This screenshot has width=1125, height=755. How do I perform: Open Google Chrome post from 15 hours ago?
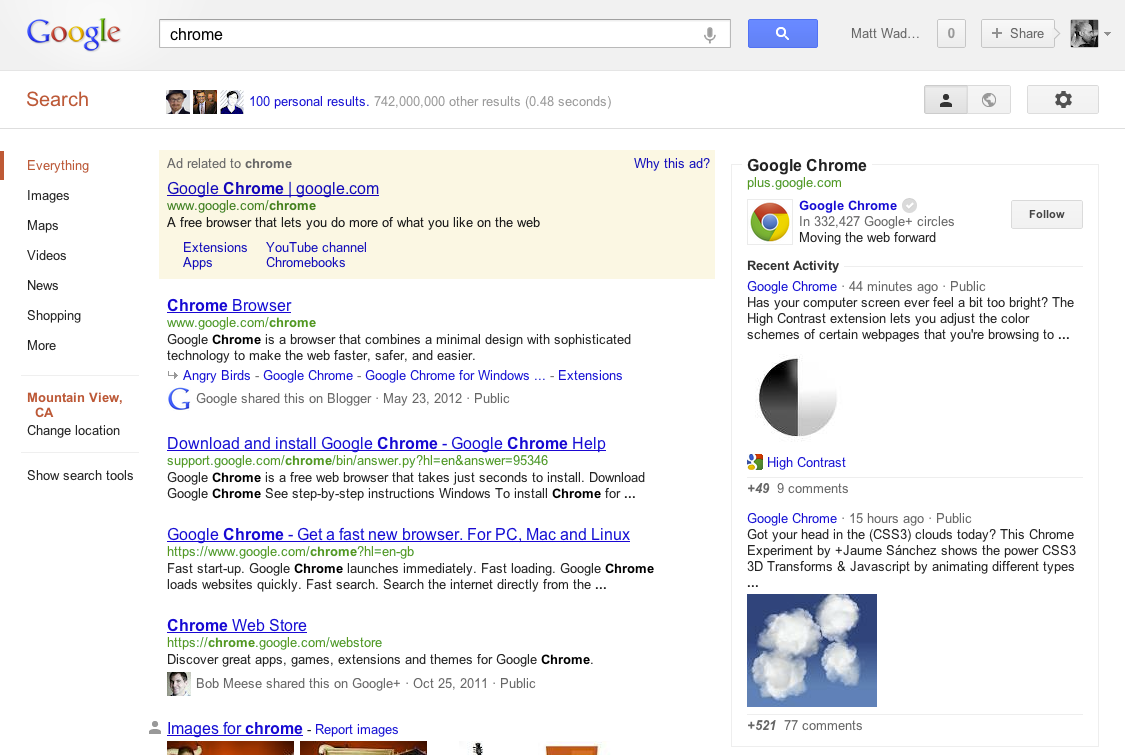point(791,518)
